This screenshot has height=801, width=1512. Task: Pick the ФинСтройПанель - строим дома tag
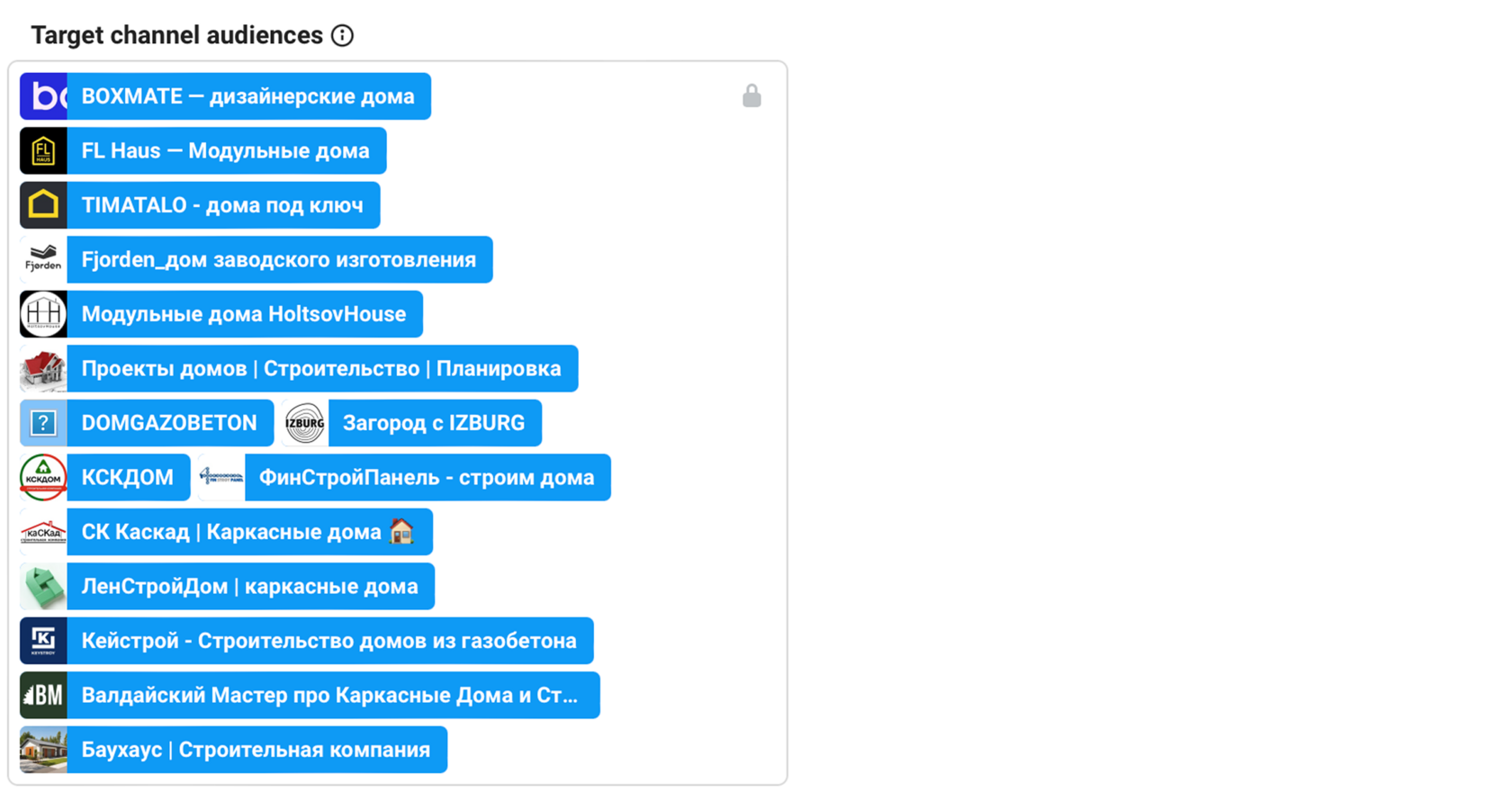click(x=404, y=477)
